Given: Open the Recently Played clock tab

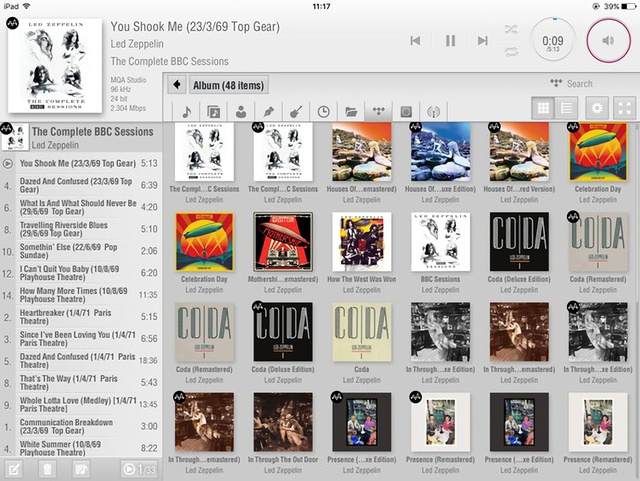Looking at the screenshot, I should click(x=324, y=111).
